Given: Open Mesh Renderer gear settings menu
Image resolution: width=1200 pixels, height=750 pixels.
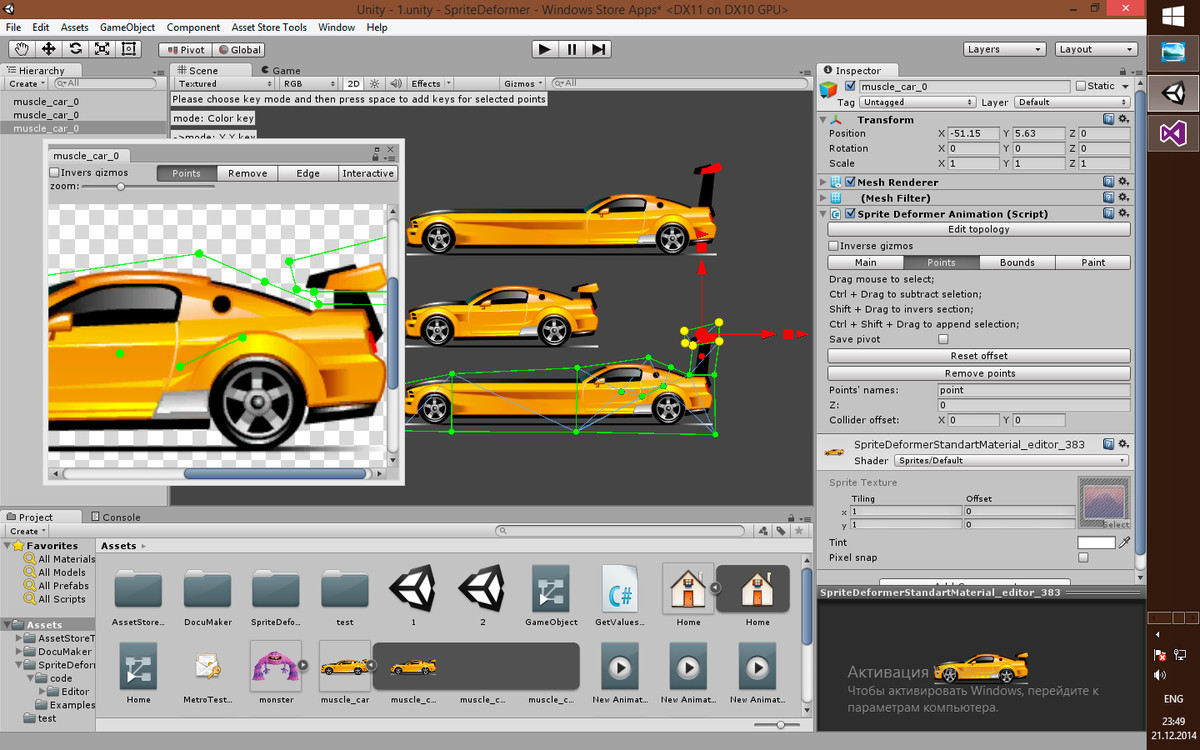Looking at the screenshot, I should click(x=1124, y=182).
